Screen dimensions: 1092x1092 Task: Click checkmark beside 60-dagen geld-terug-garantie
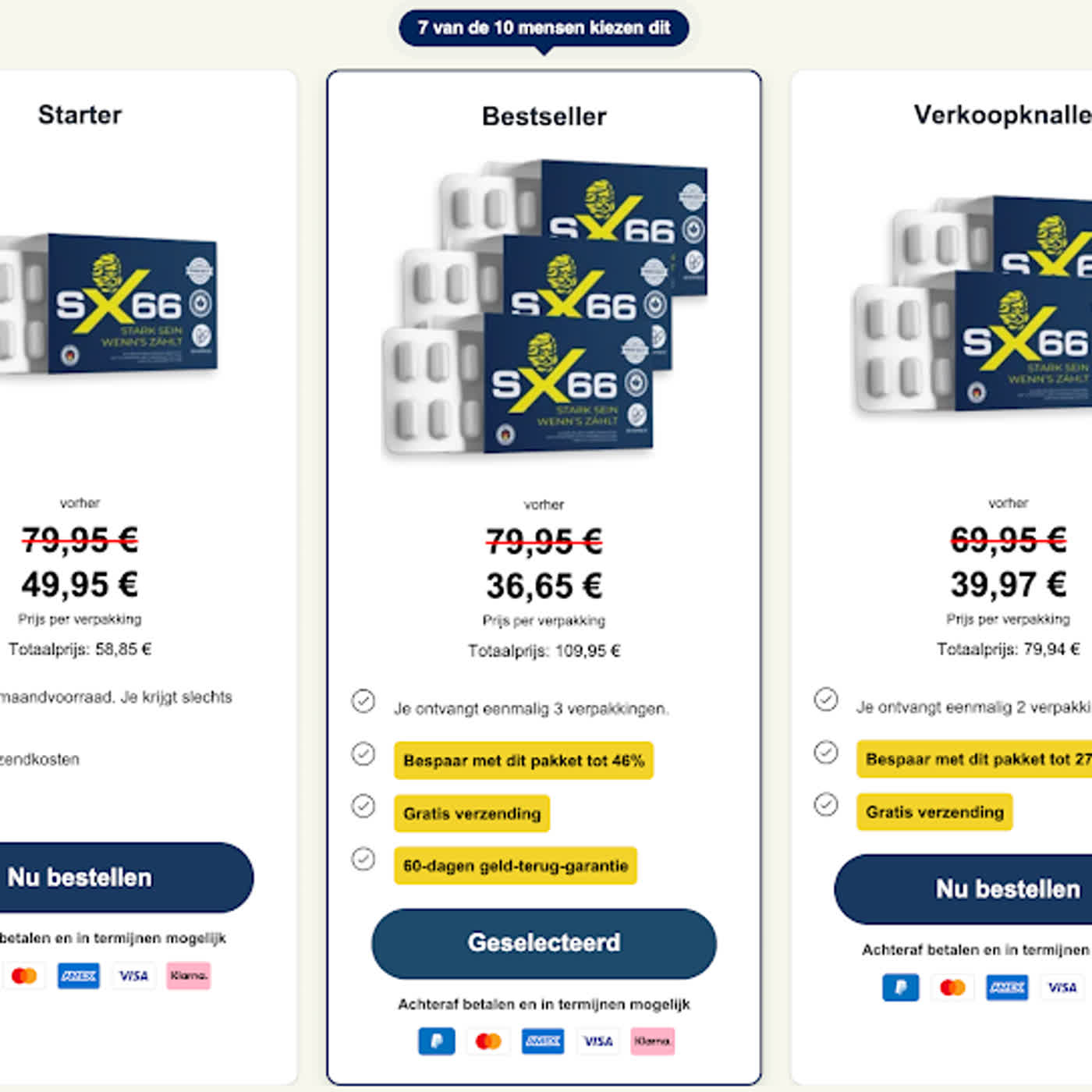[363, 859]
